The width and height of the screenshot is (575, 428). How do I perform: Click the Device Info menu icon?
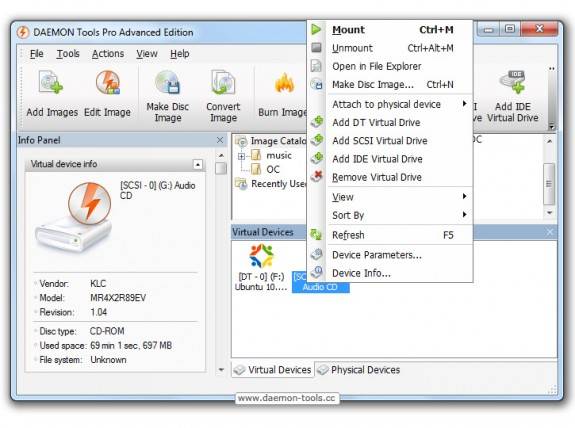[x=316, y=272]
